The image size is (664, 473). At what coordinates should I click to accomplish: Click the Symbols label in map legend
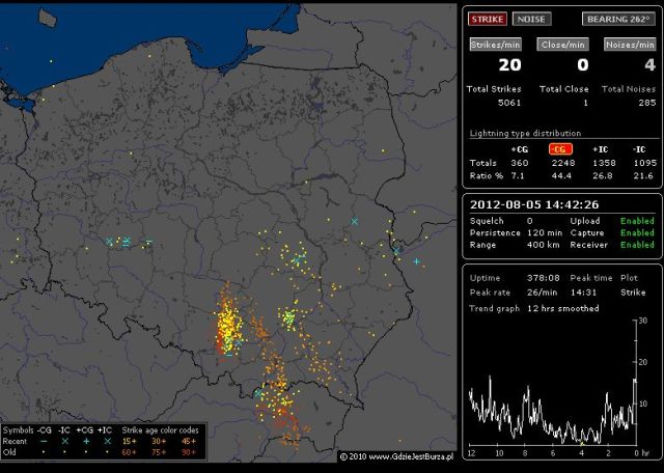18,430
